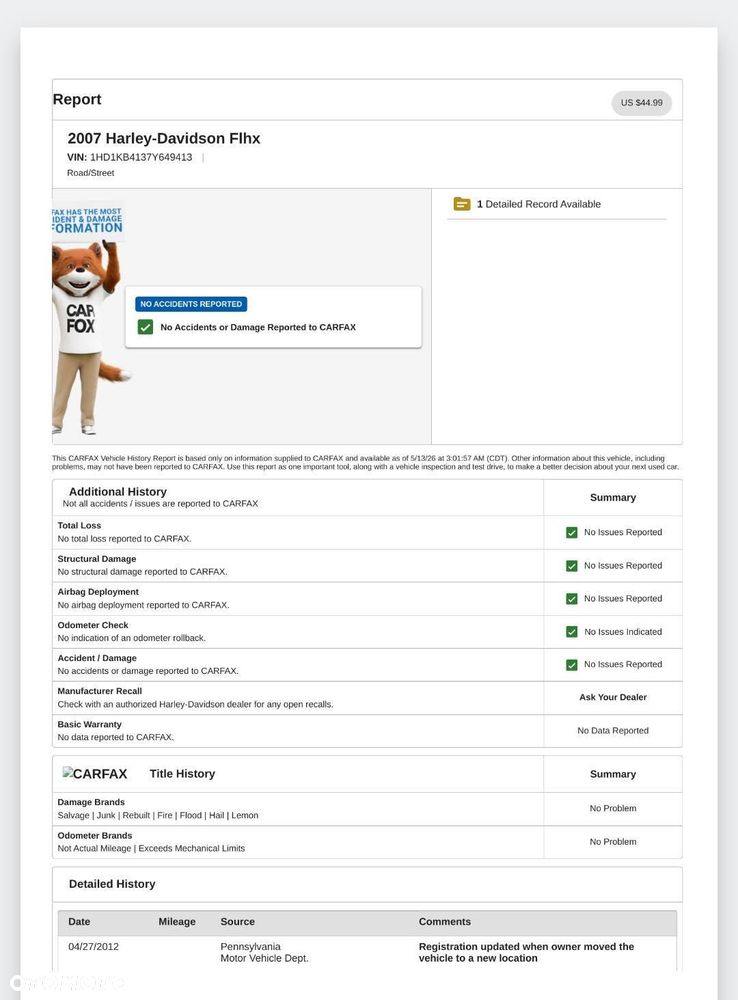Click the Source column header
Screen dimensions: 738x1000
(x=237, y=922)
